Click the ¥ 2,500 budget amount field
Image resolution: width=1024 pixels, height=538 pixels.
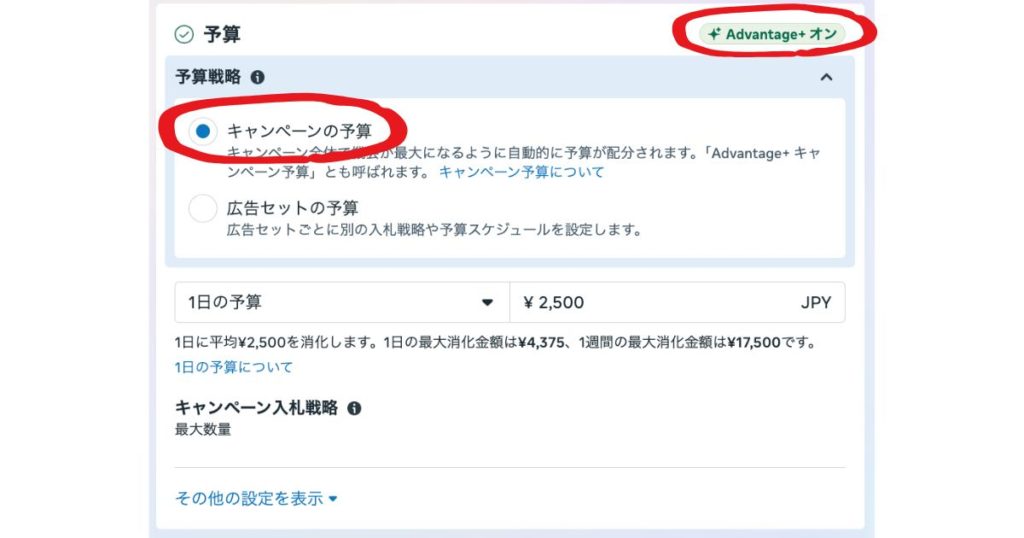tap(650, 302)
